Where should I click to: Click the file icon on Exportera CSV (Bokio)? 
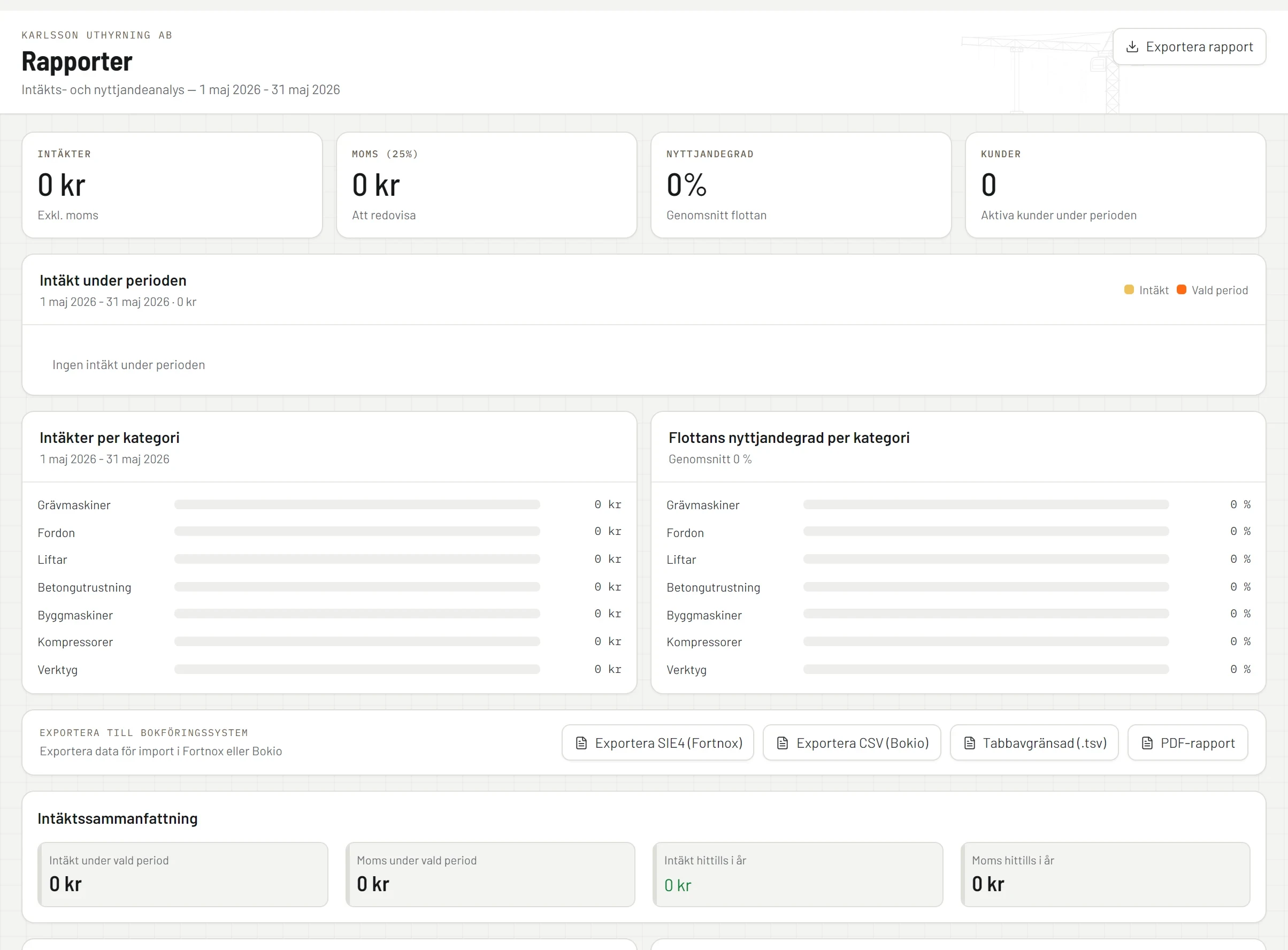783,743
